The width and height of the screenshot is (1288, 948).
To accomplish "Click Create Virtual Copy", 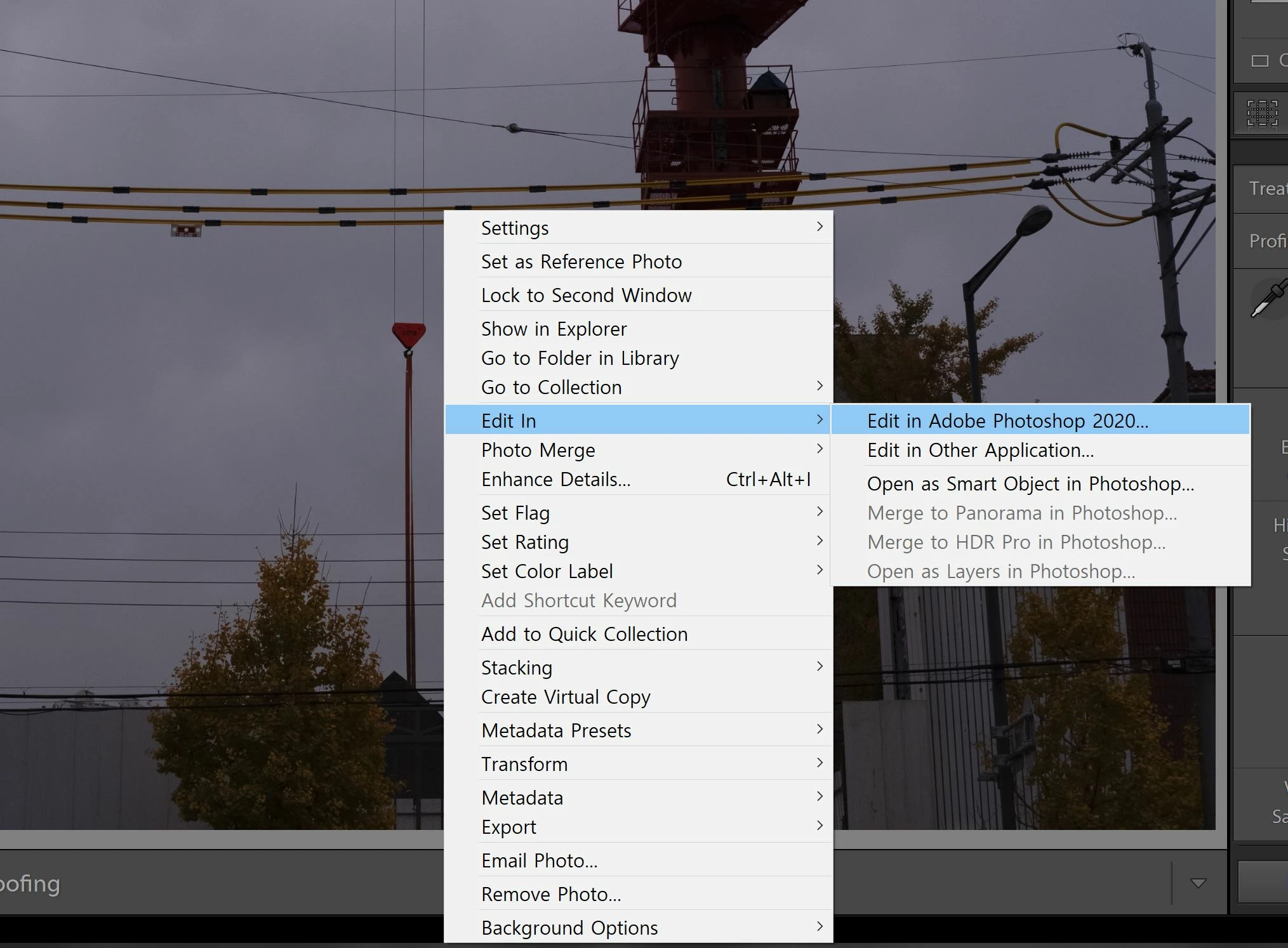I will coord(565,697).
